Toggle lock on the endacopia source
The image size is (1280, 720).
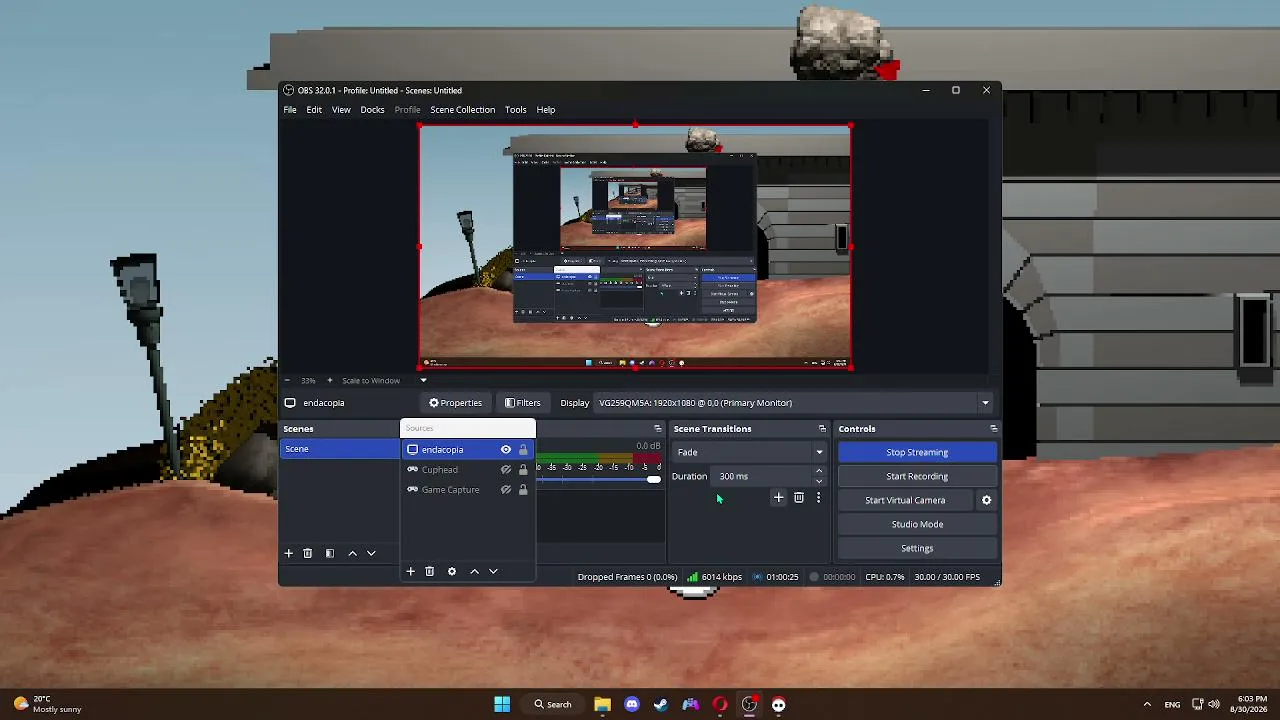523,450
